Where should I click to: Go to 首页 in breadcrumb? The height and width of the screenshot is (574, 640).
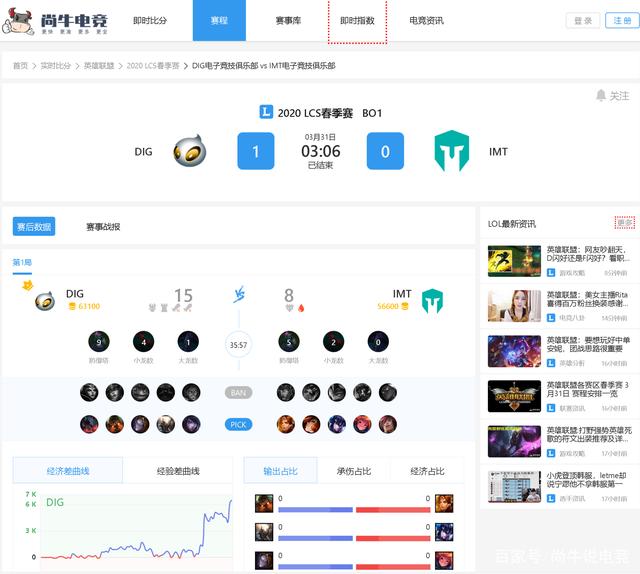20,66
